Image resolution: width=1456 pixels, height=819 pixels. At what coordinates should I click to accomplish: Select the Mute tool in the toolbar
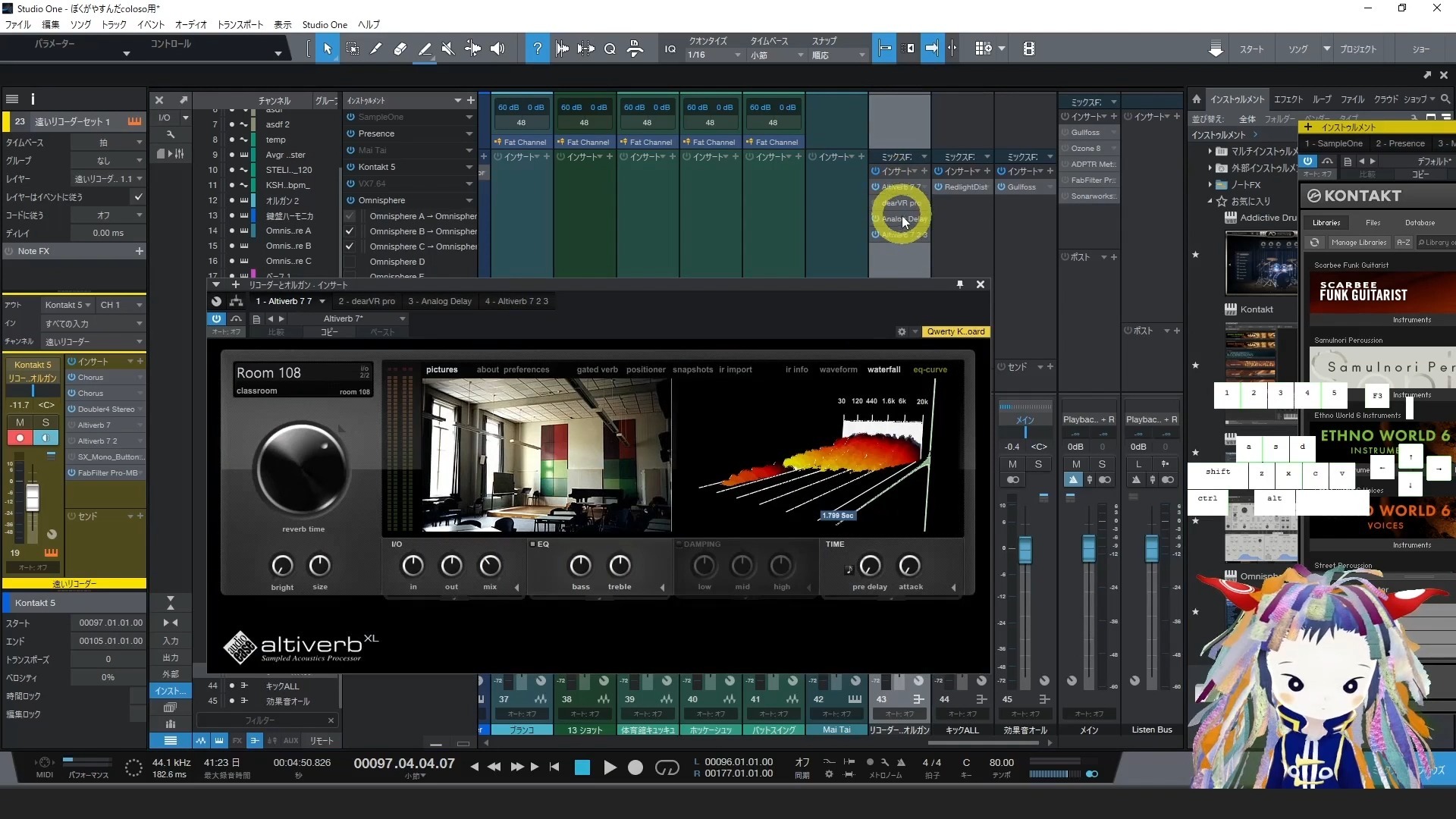(x=448, y=49)
